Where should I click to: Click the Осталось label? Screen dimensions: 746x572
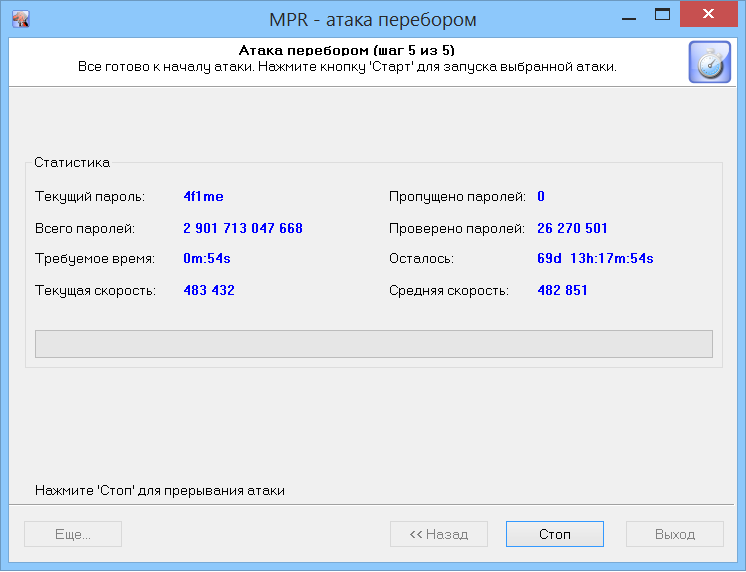point(422,259)
